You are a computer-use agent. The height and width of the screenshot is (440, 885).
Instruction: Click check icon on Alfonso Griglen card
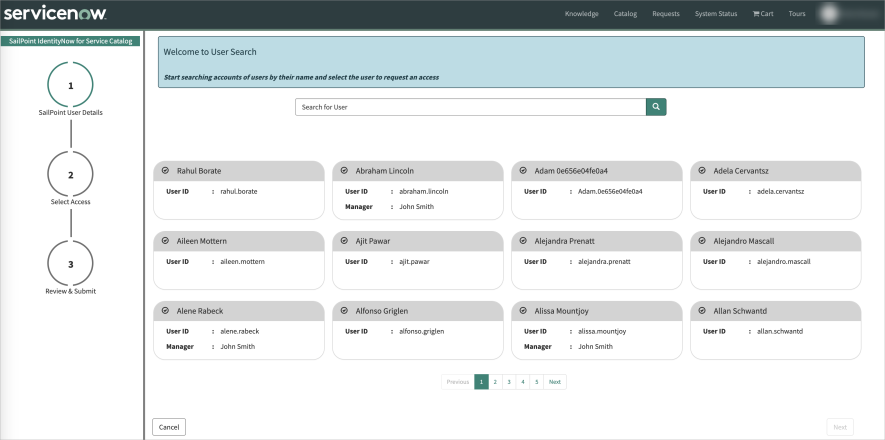(344, 310)
